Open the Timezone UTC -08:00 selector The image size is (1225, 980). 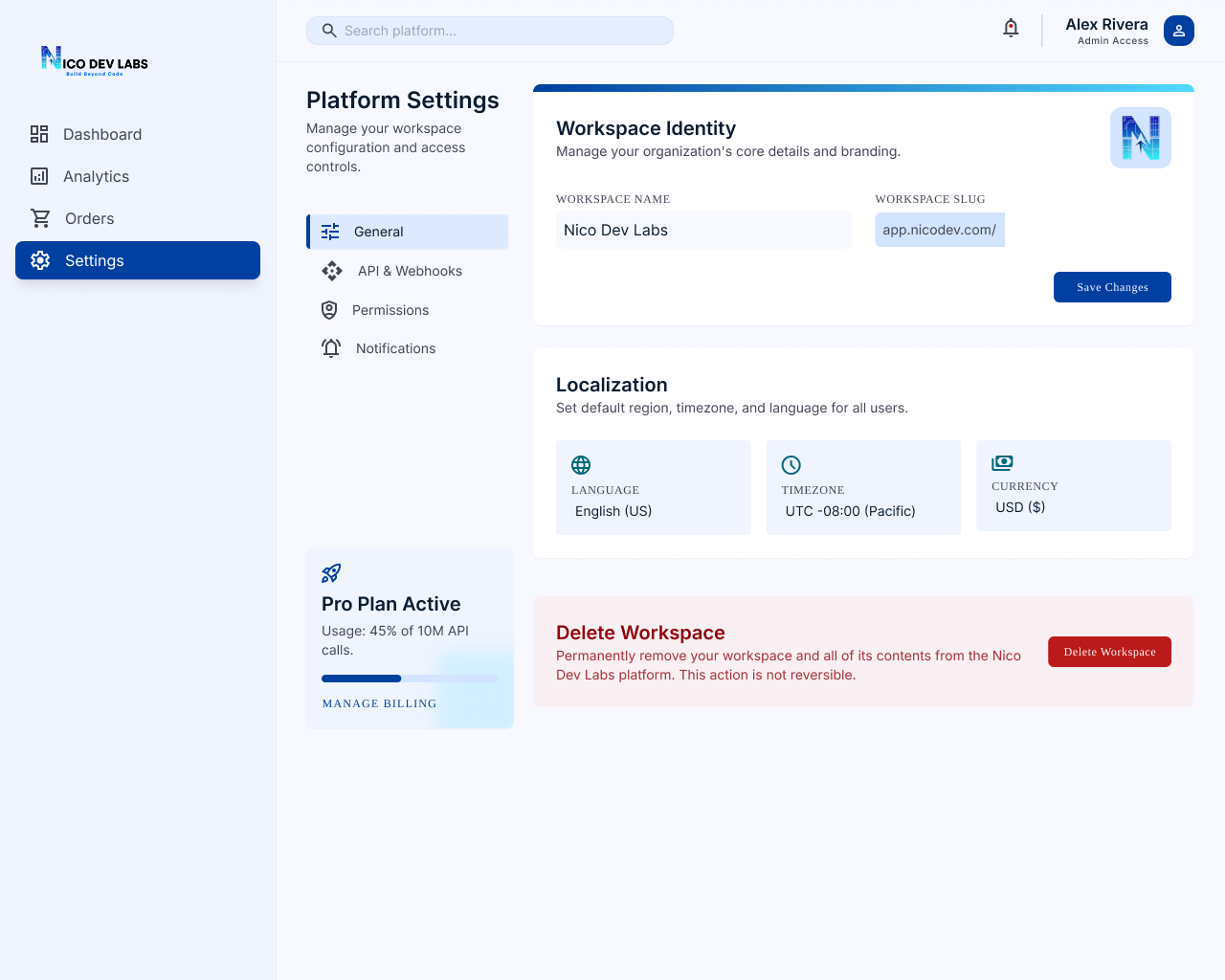[863, 488]
